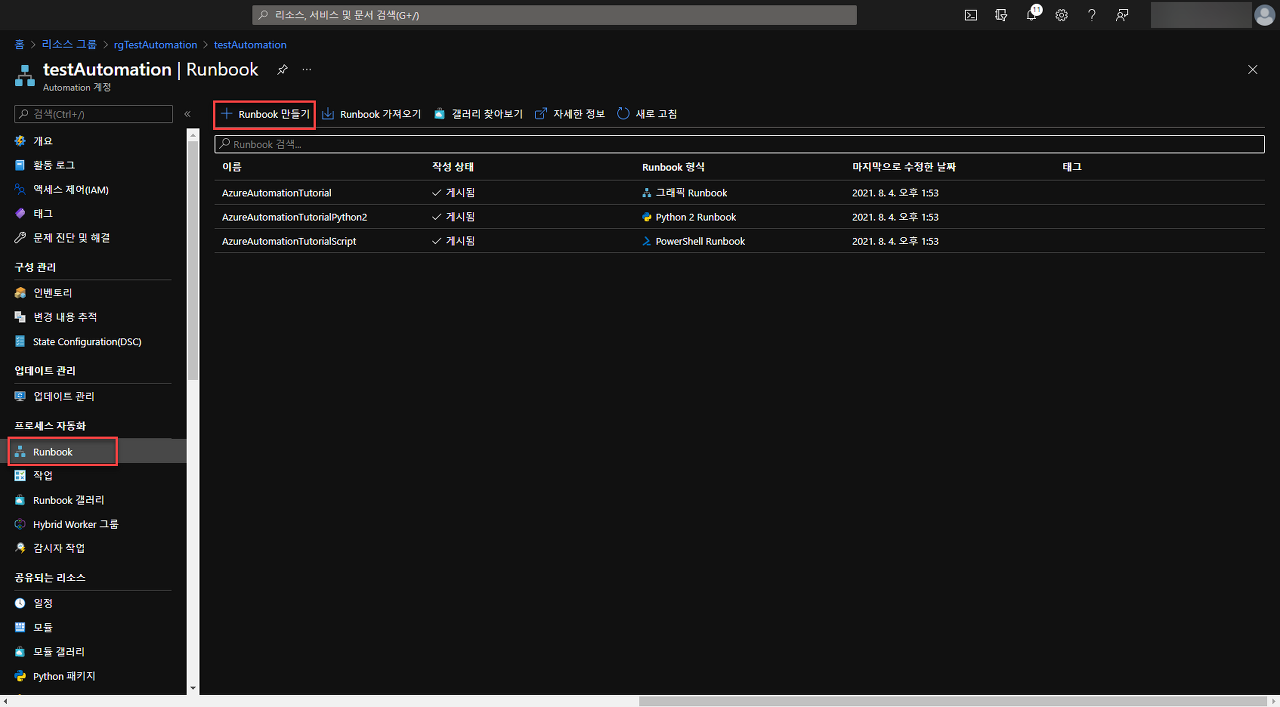
Task: Sort by authoring status column header
Action: tap(453, 167)
